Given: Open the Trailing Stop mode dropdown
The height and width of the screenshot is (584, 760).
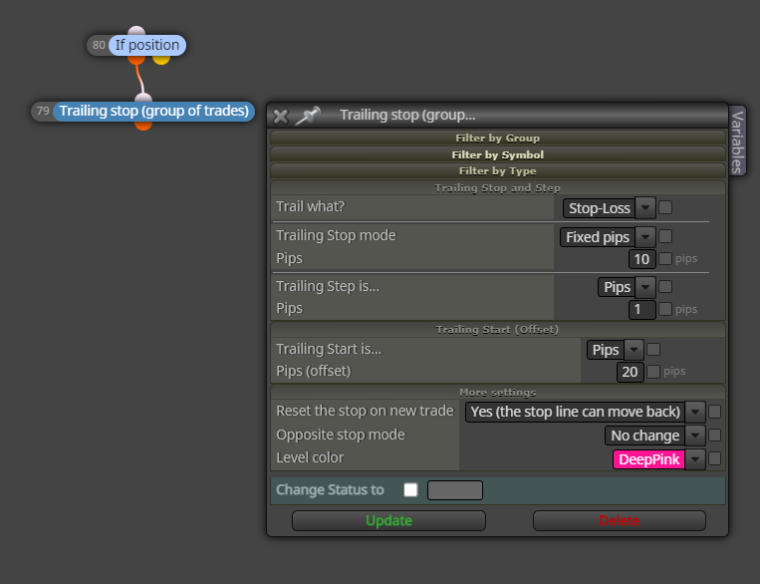Looking at the screenshot, I should [x=607, y=237].
